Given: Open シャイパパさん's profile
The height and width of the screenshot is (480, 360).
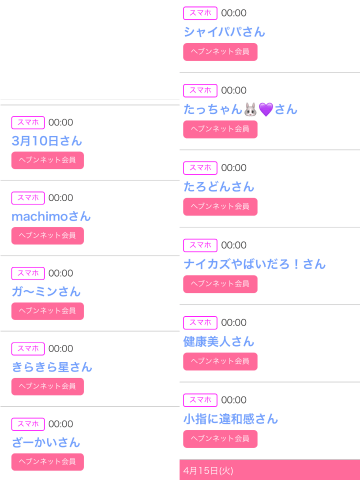Looking at the screenshot, I should click(x=224, y=32).
